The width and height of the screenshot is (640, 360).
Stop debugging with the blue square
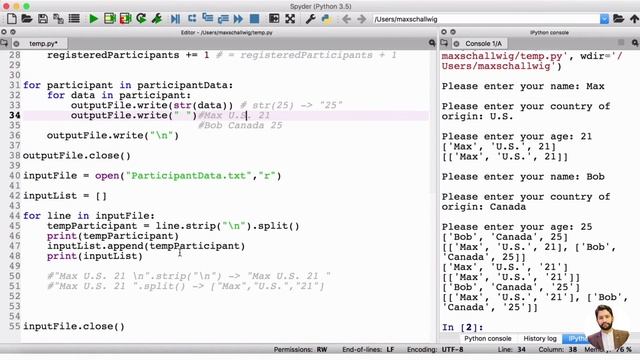pyautogui.click(x=254, y=19)
